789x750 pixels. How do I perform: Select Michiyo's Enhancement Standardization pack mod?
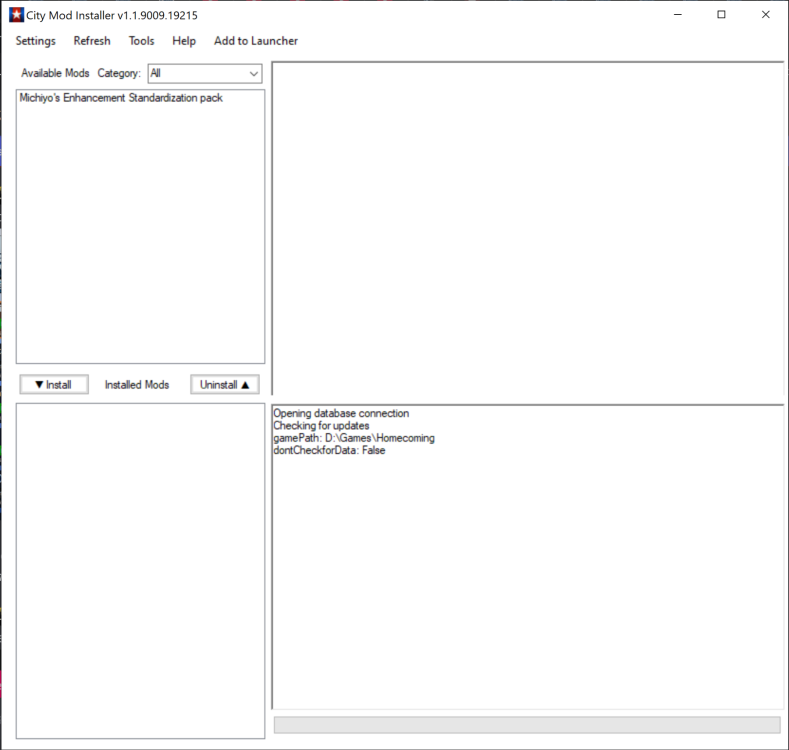(121, 98)
